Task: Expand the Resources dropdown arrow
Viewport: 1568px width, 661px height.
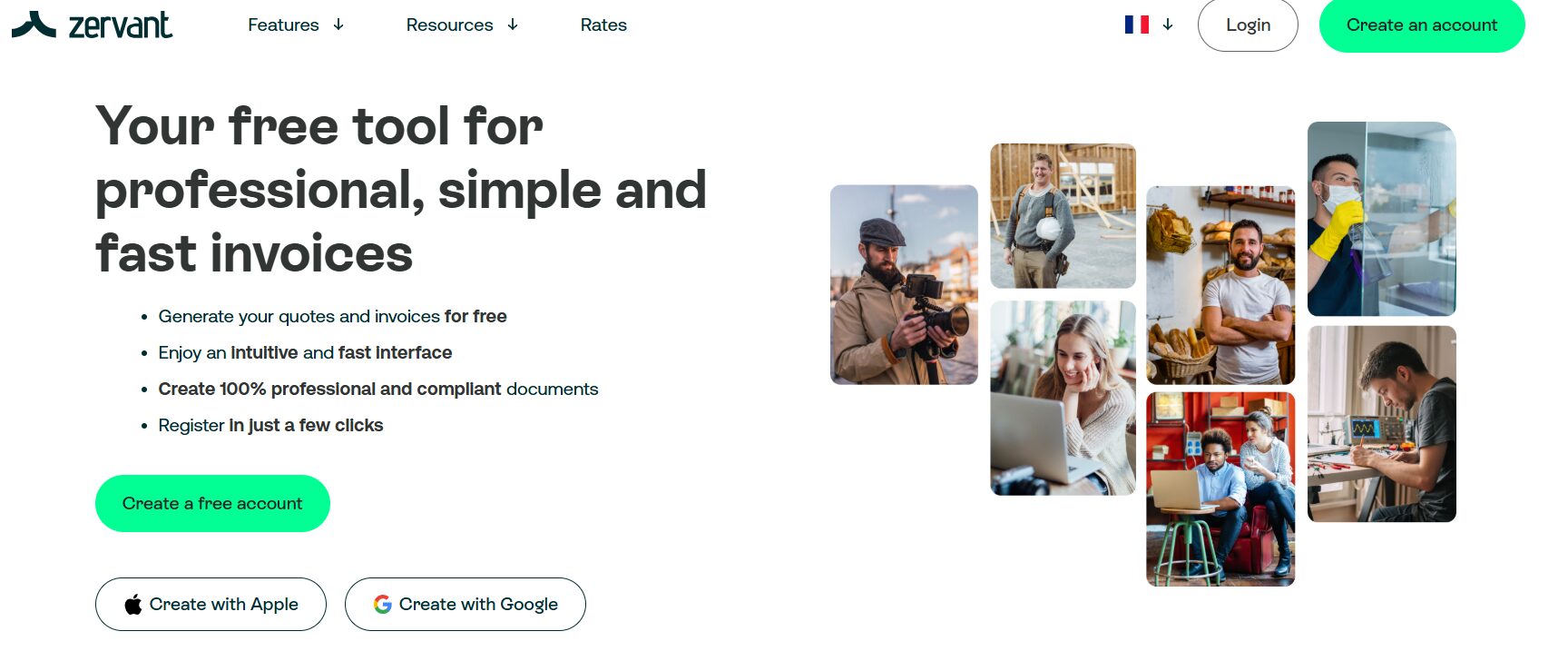Action: click(513, 25)
